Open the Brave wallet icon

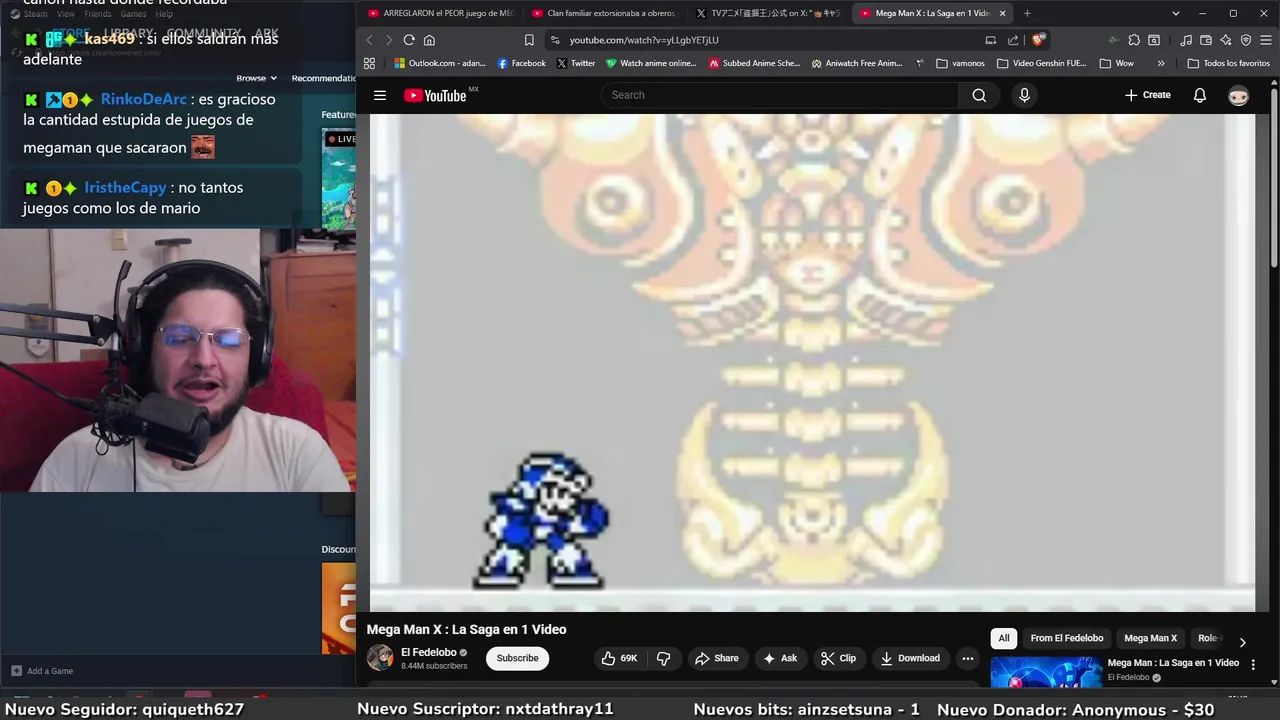pyautogui.click(x=1206, y=40)
